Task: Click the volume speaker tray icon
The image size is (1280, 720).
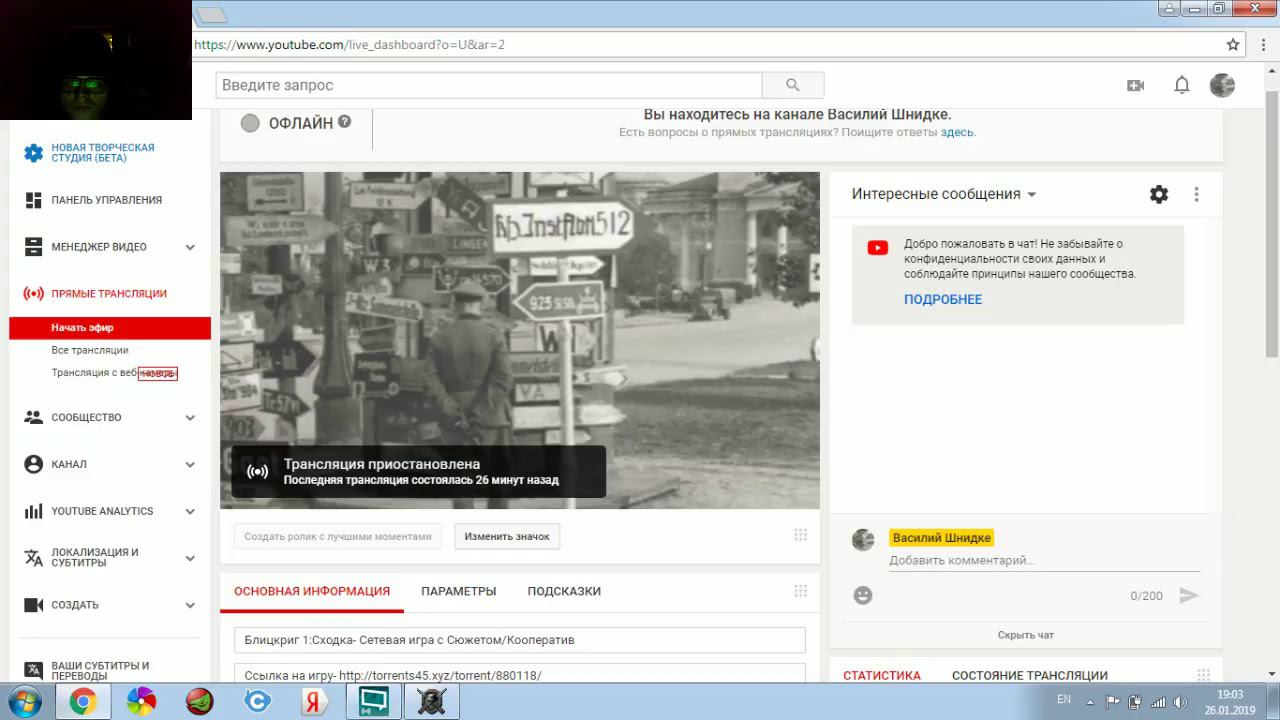Action: coord(1180,702)
